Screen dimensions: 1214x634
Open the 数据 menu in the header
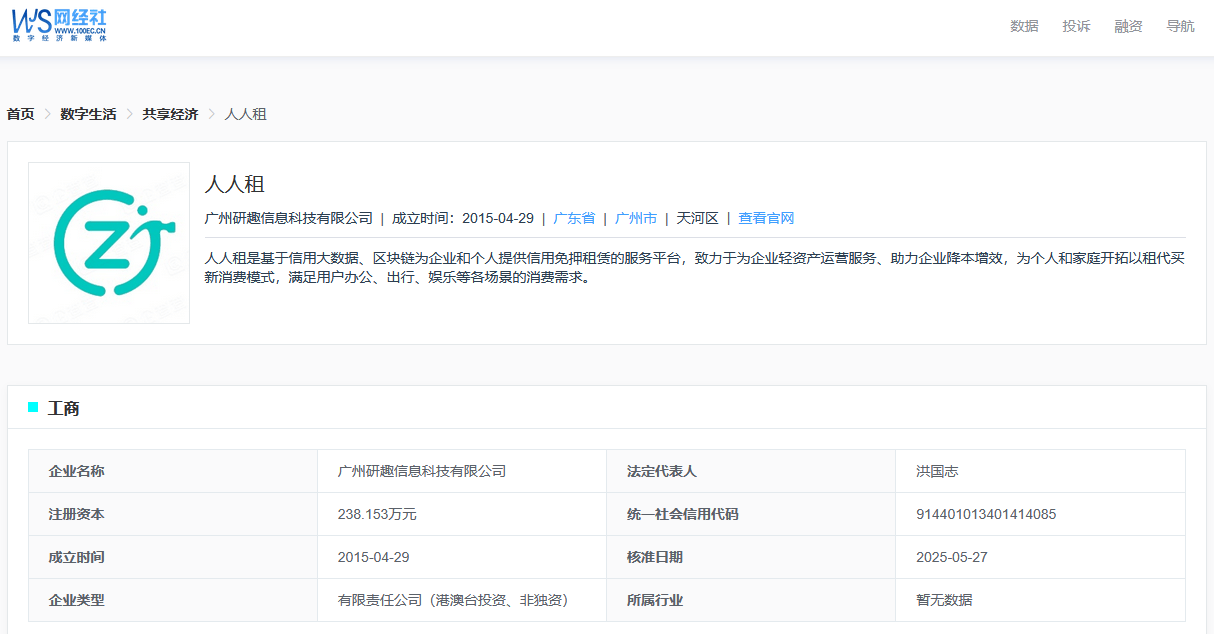click(1024, 26)
